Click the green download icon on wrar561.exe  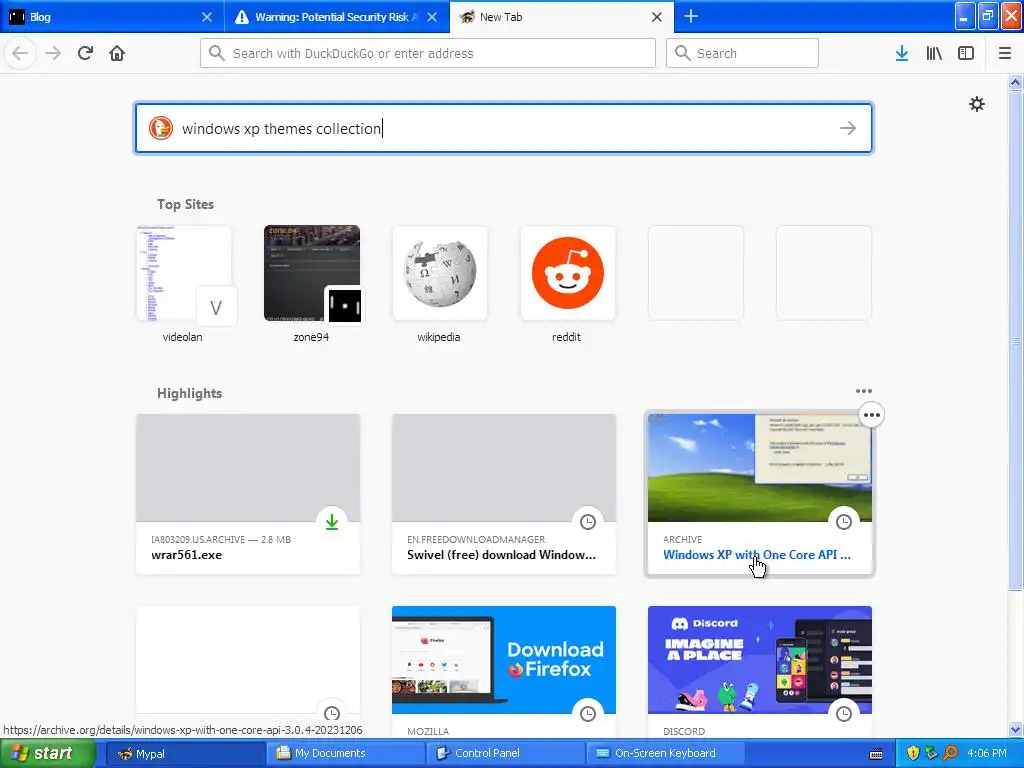332,522
